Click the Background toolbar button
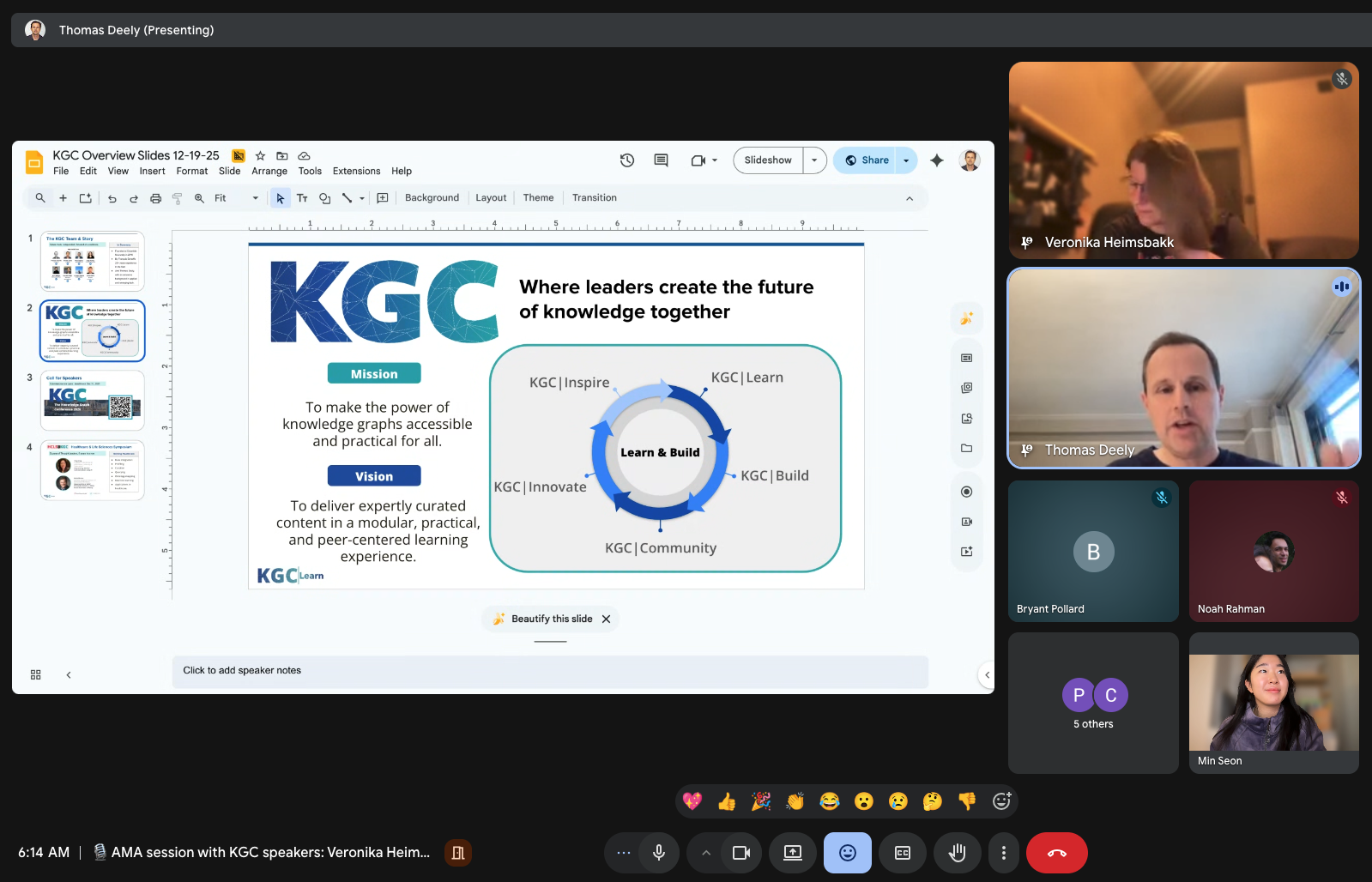 [x=432, y=198]
